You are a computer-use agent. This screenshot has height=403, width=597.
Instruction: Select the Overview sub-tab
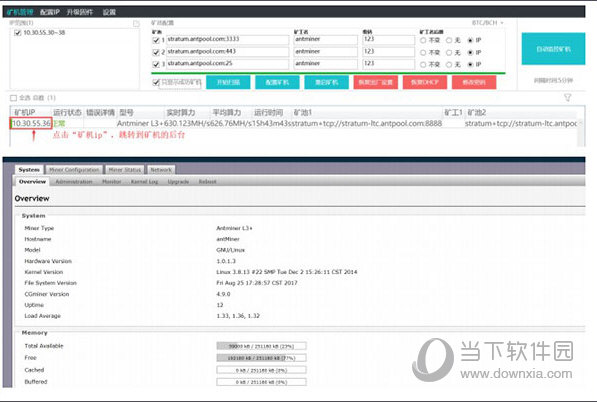coord(32,182)
